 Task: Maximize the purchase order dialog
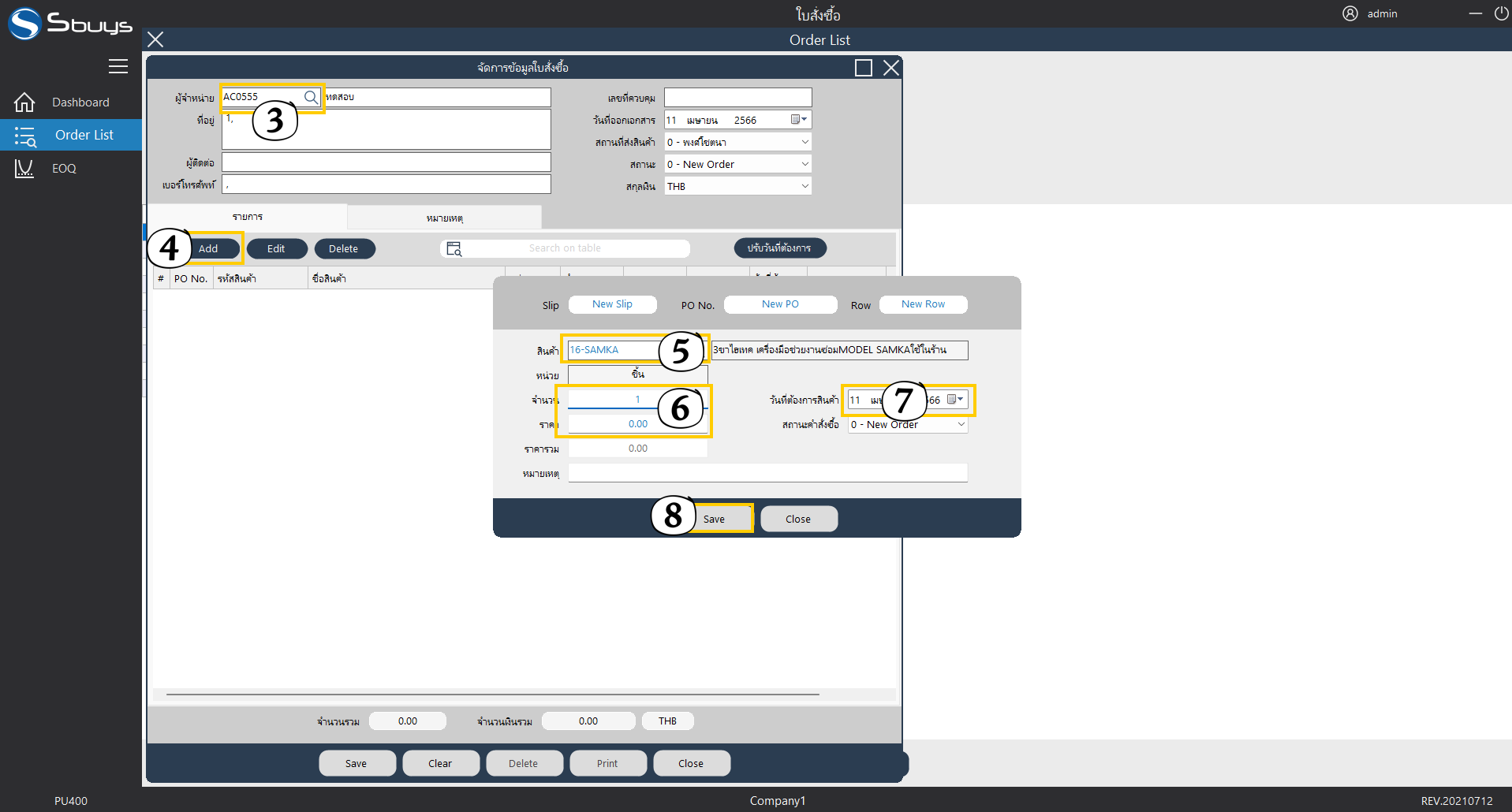click(x=864, y=68)
